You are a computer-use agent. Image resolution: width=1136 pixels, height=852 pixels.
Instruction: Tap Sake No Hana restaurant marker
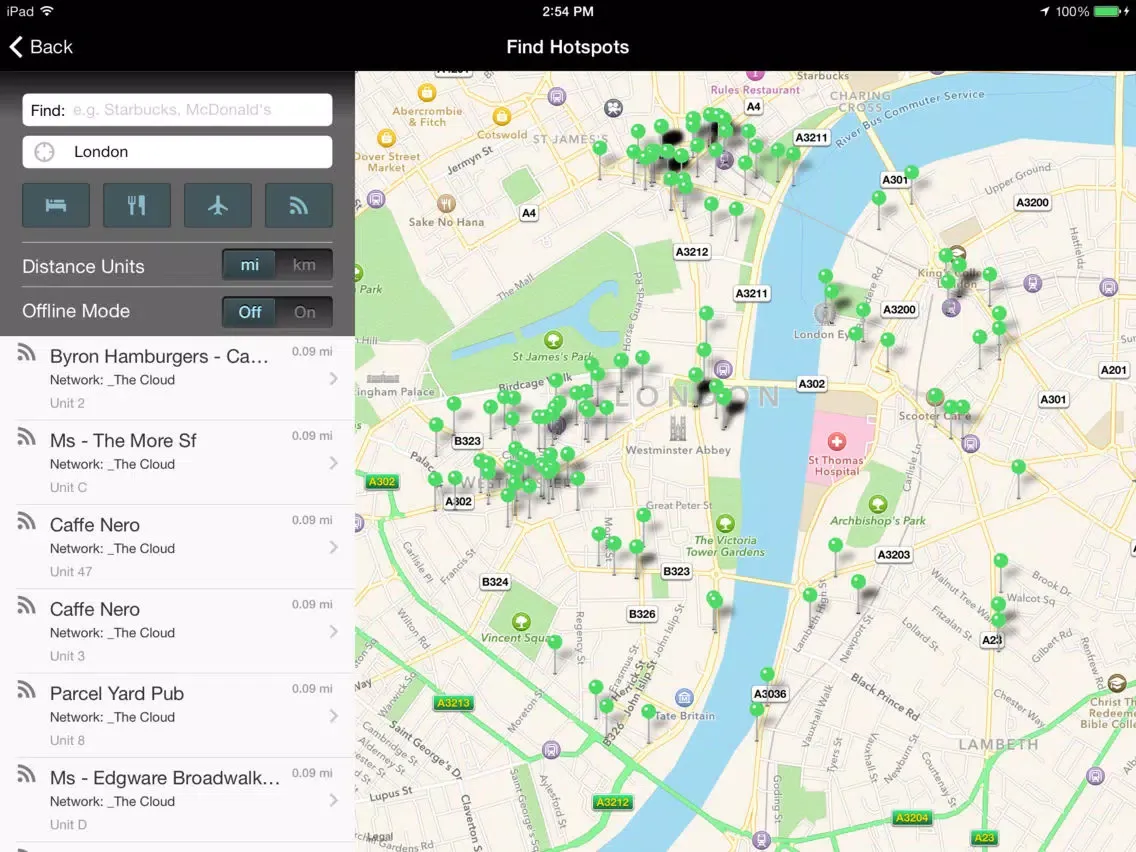[x=446, y=204]
